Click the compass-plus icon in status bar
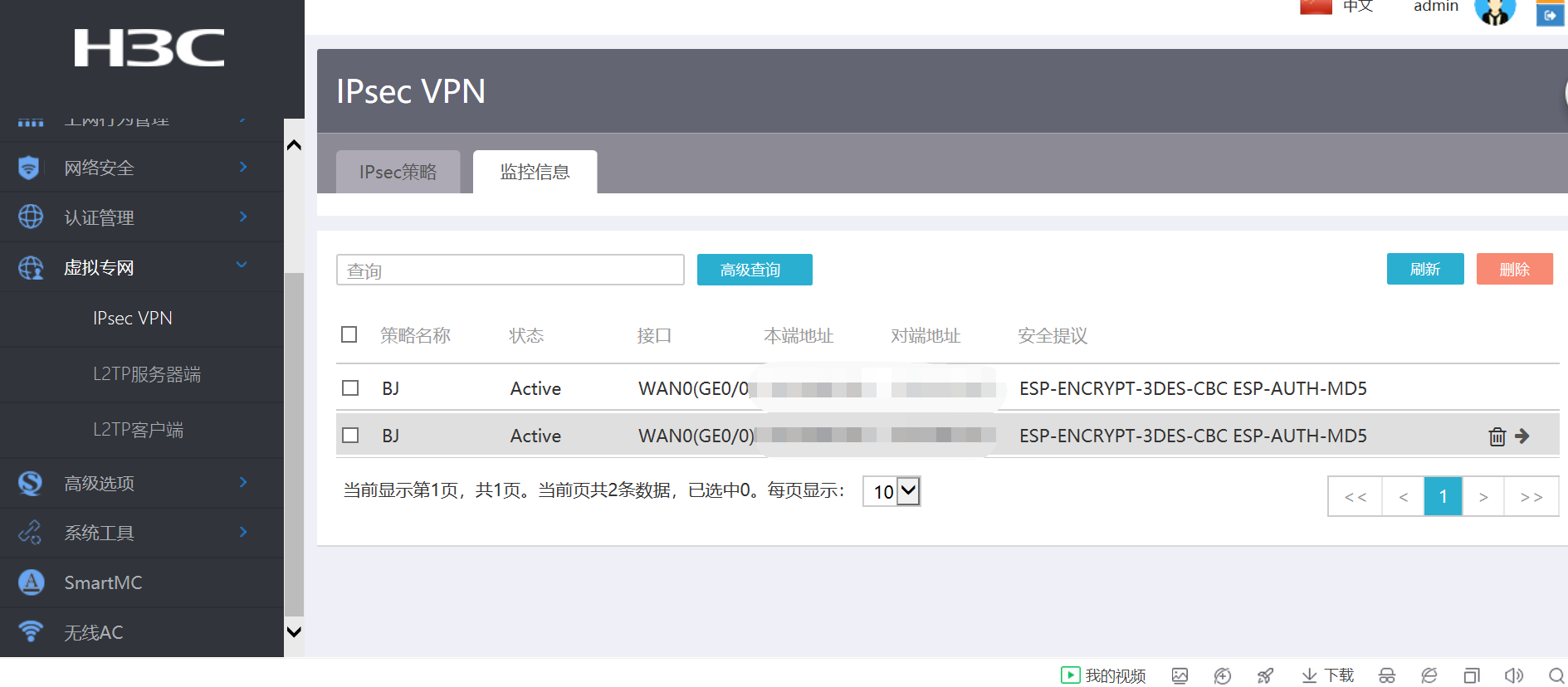Viewport: 1568px width, 687px height. tap(1222, 675)
